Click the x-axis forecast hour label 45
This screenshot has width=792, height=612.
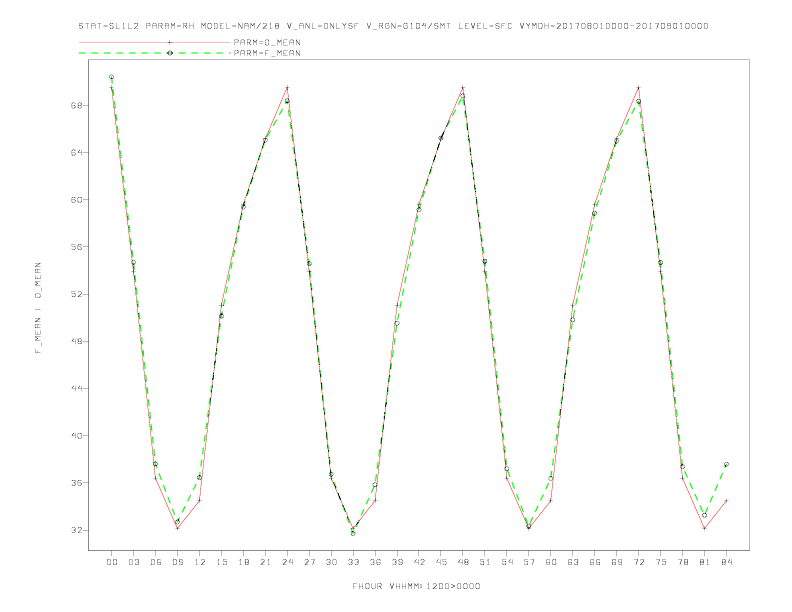441,562
